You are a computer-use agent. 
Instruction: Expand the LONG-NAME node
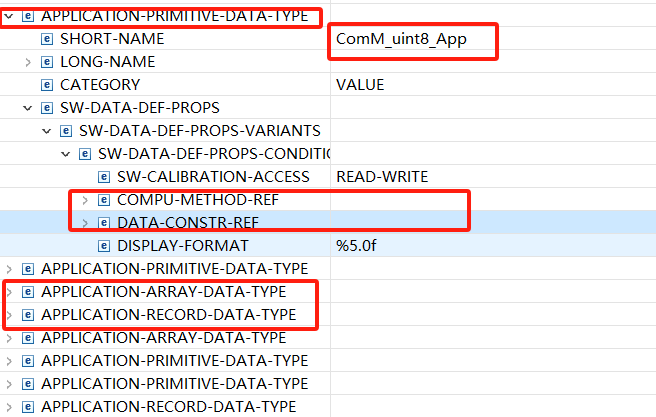point(28,62)
